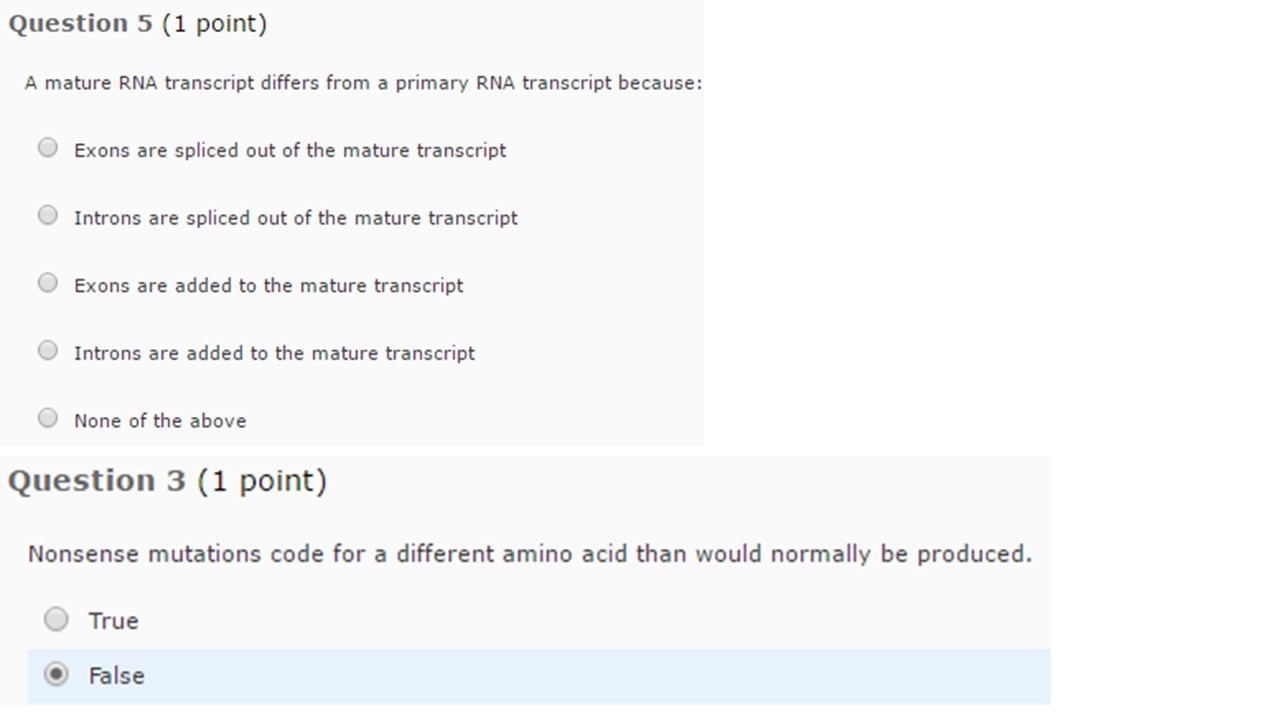Click the 'True' answer label
Screen dimensions: 1280x720
[113, 621]
